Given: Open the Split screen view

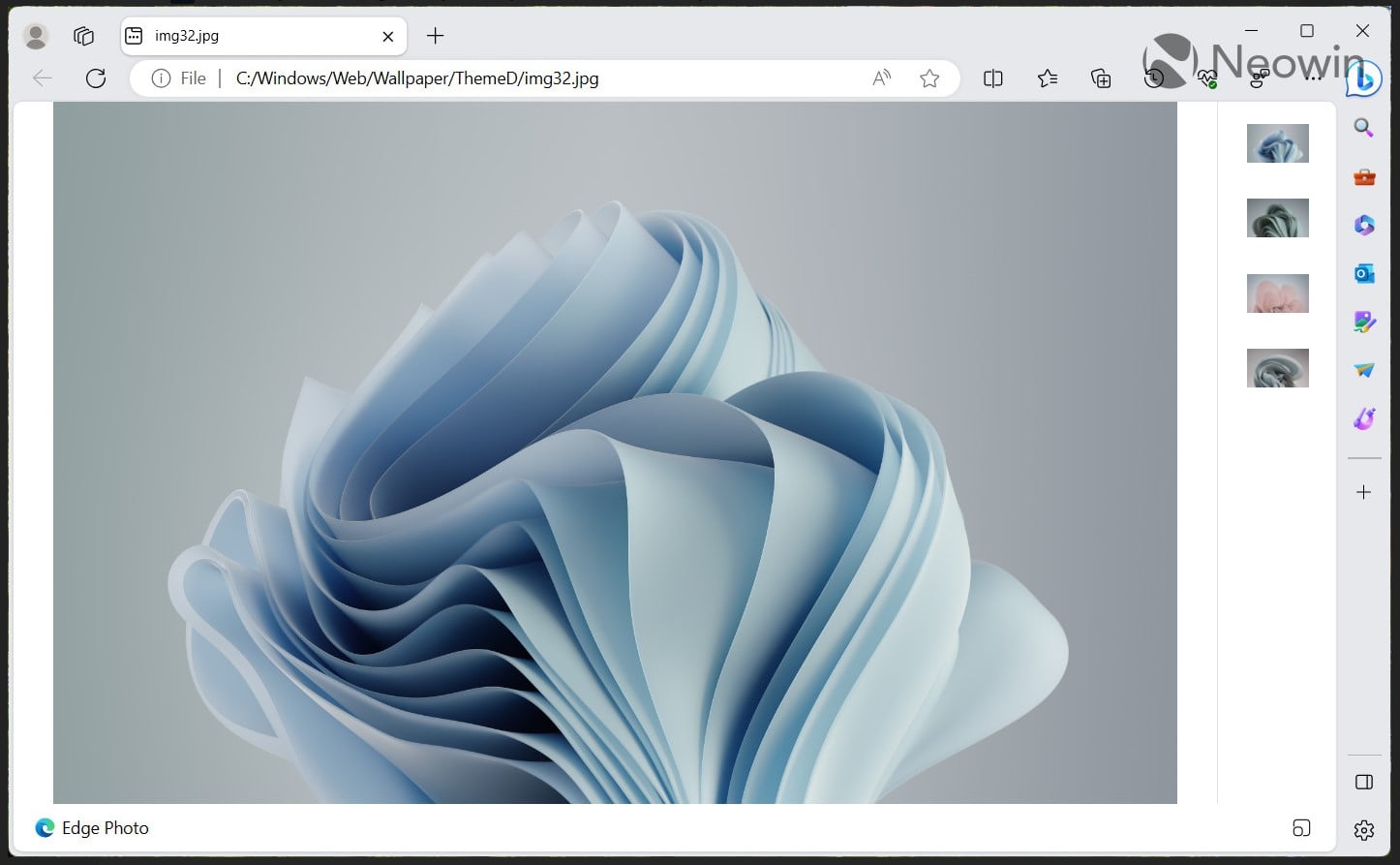Looking at the screenshot, I should coord(992,78).
